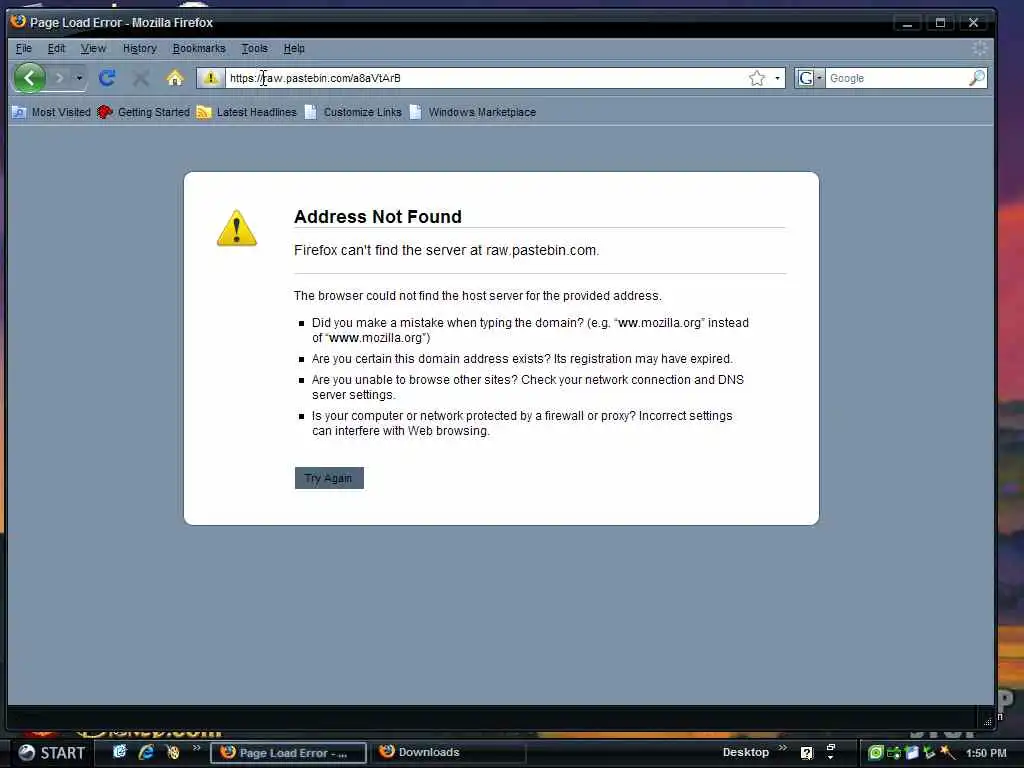Open the Tools menu

click(x=255, y=48)
